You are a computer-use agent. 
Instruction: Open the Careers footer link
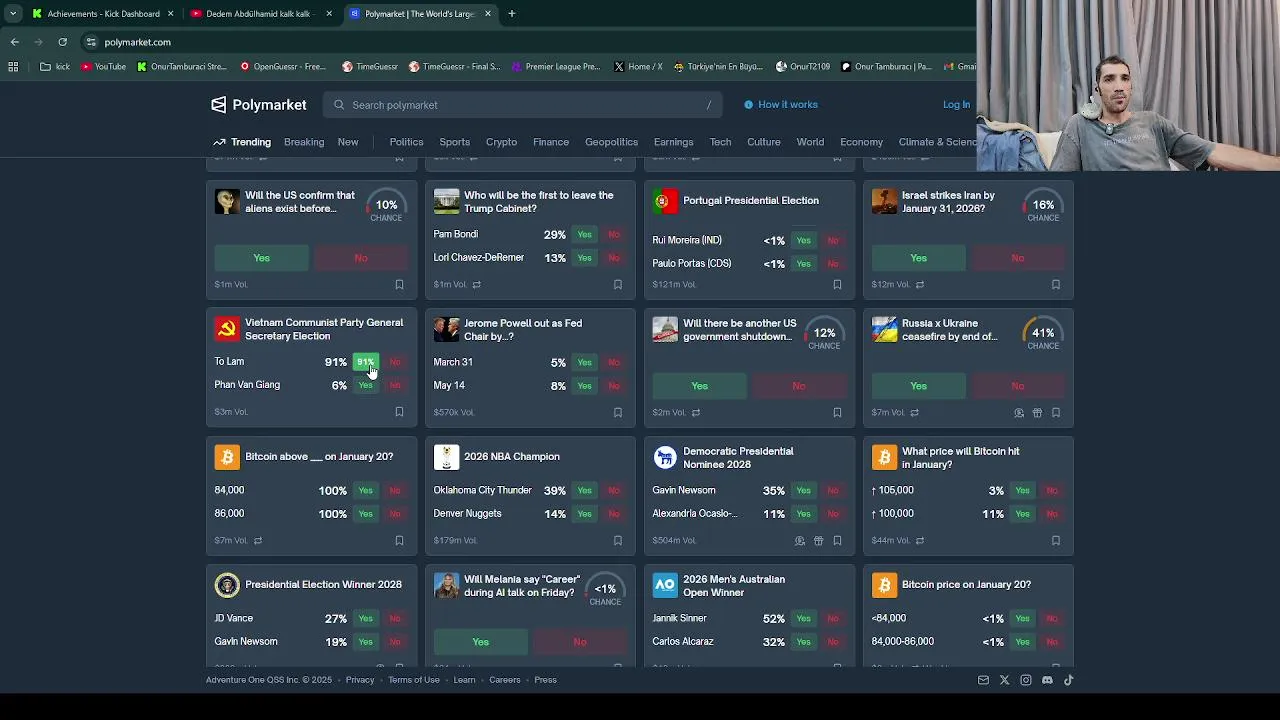[x=505, y=680]
